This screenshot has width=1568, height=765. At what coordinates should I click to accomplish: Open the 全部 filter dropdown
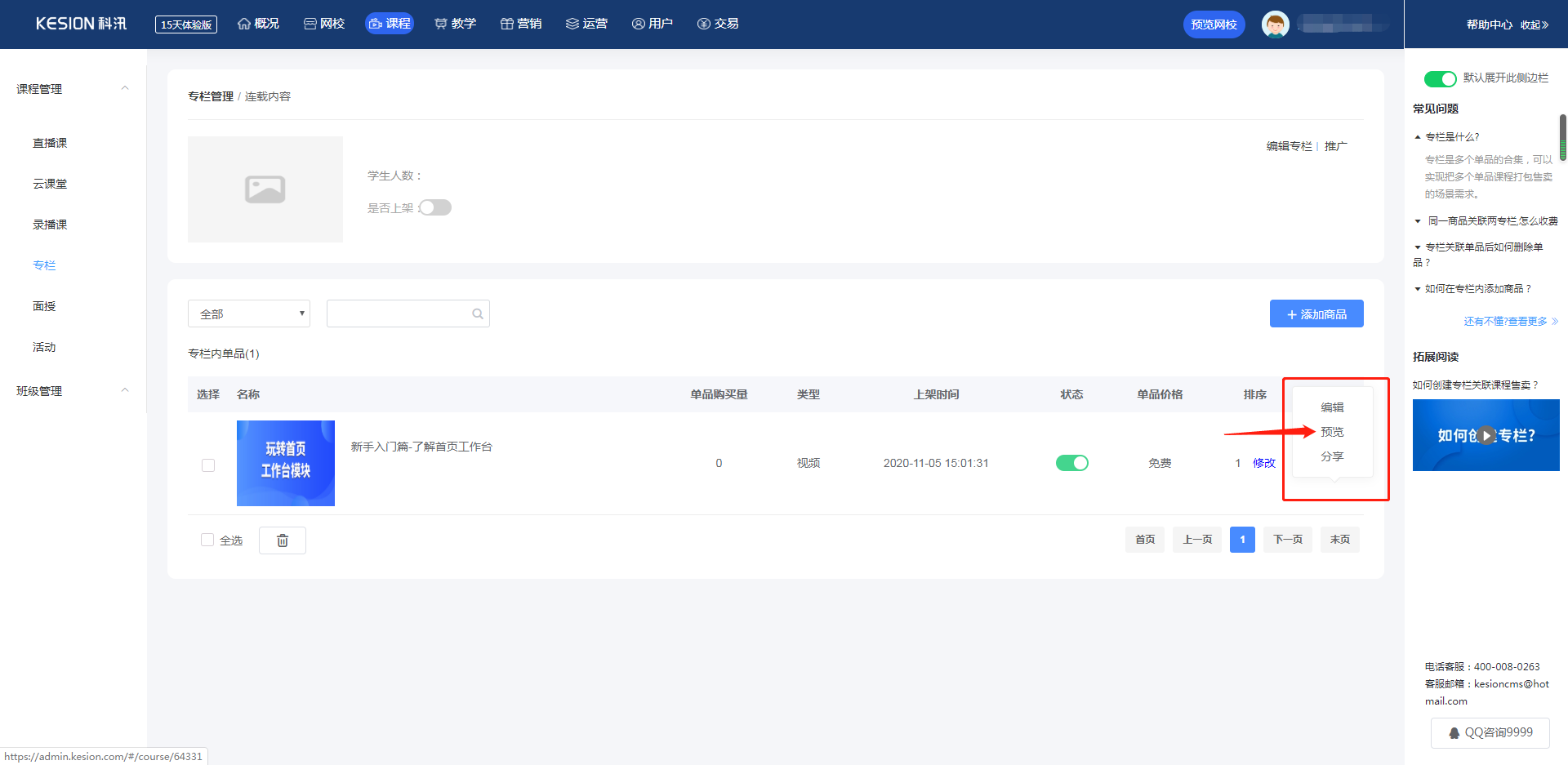point(249,314)
